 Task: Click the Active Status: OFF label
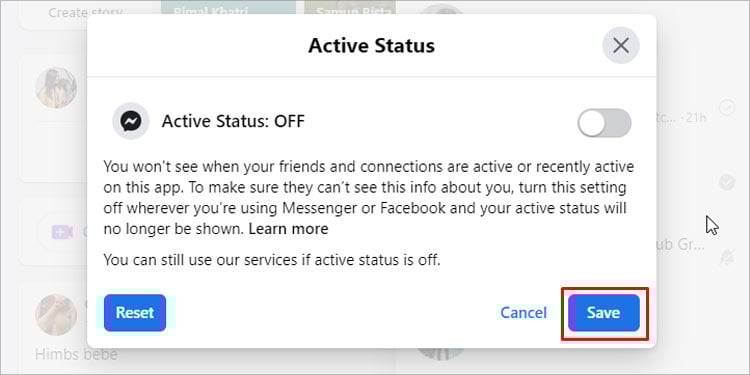[233, 121]
